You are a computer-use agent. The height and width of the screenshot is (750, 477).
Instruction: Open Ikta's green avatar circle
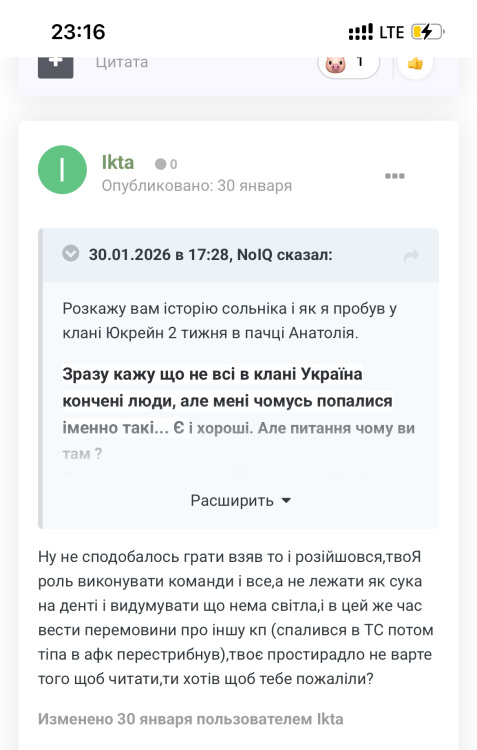pos(62,170)
